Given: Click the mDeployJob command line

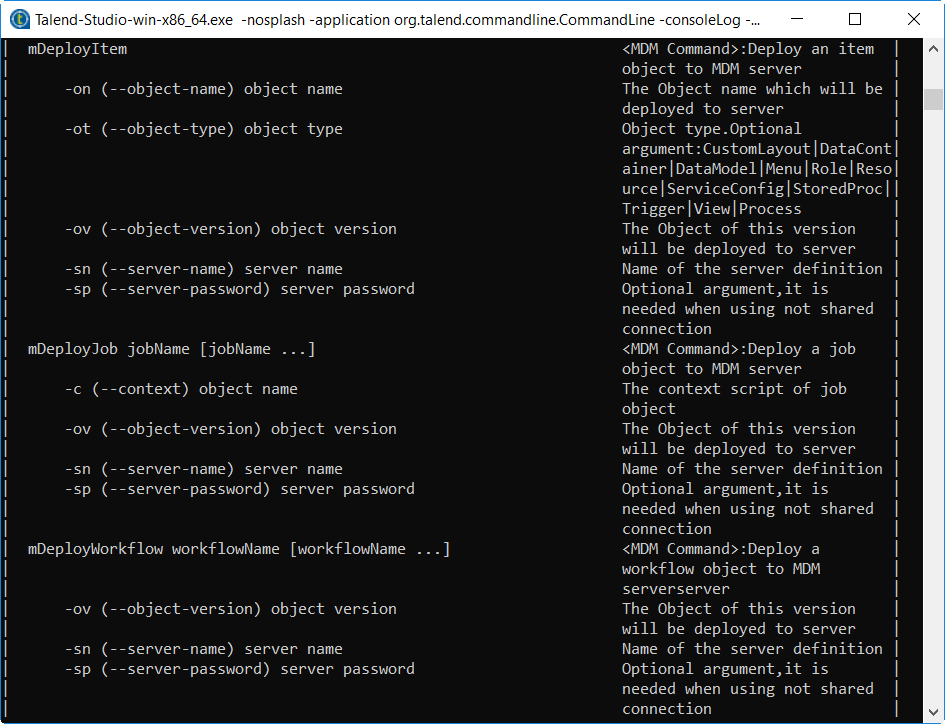Looking at the screenshot, I should (x=171, y=349).
